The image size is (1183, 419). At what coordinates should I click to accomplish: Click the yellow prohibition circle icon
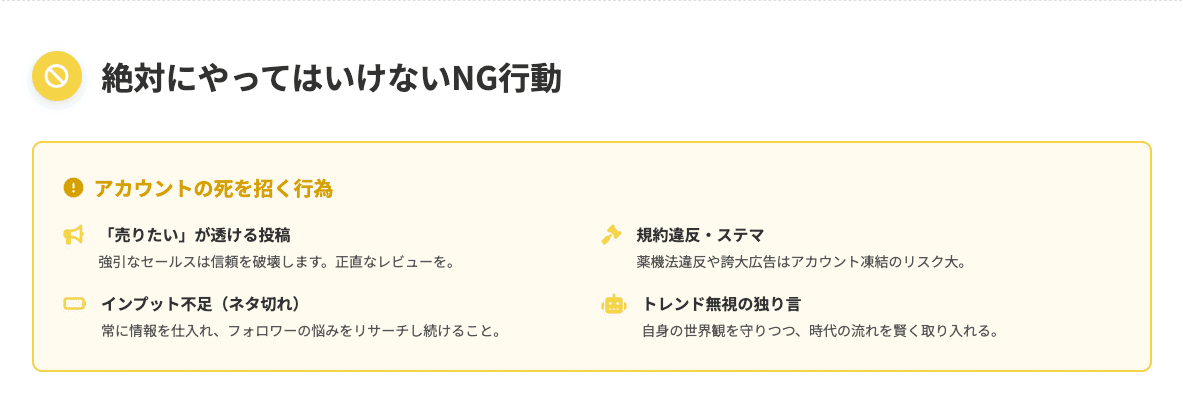coord(57,76)
